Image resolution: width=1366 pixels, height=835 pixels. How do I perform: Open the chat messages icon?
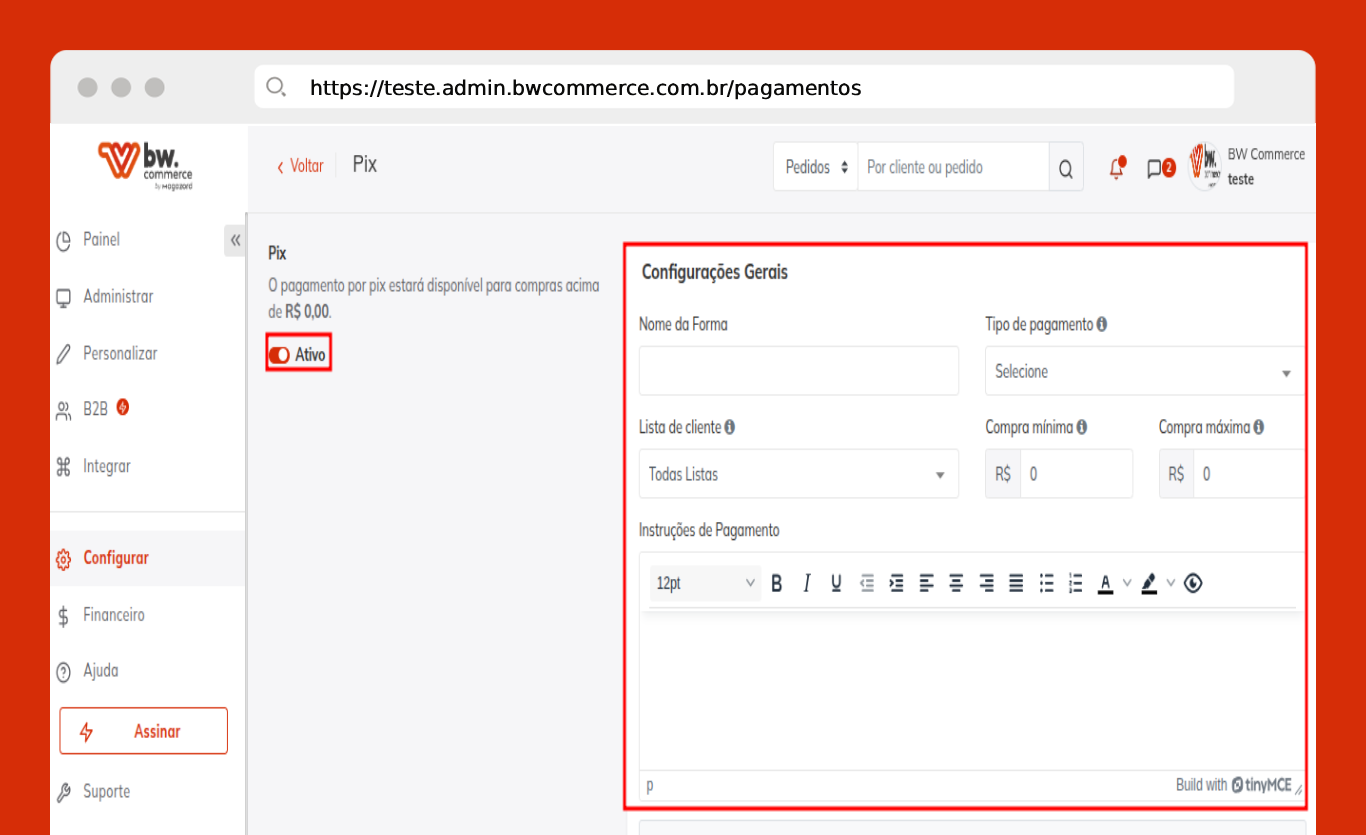(x=1155, y=168)
